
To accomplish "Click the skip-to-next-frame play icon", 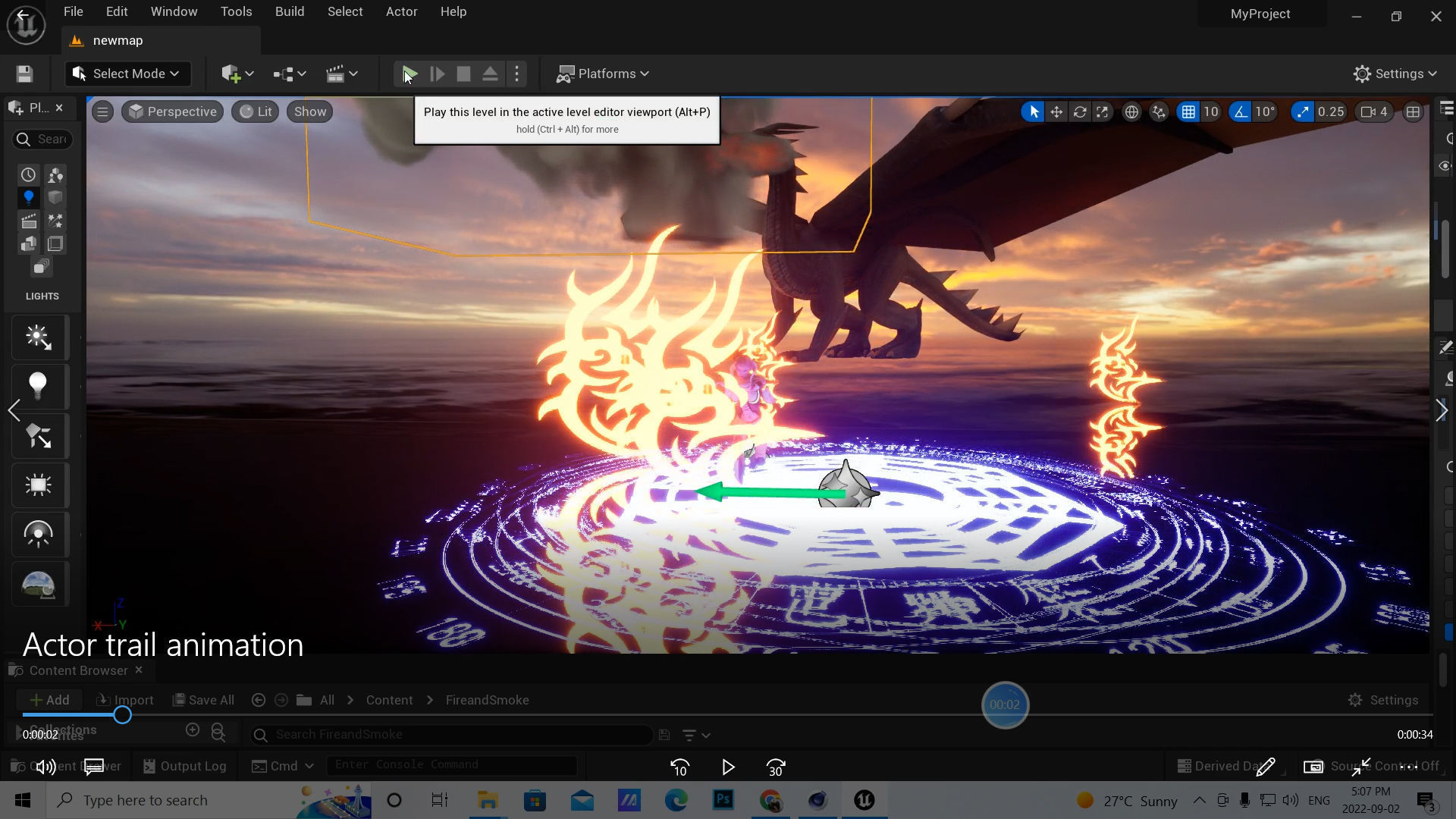I will 438,74.
